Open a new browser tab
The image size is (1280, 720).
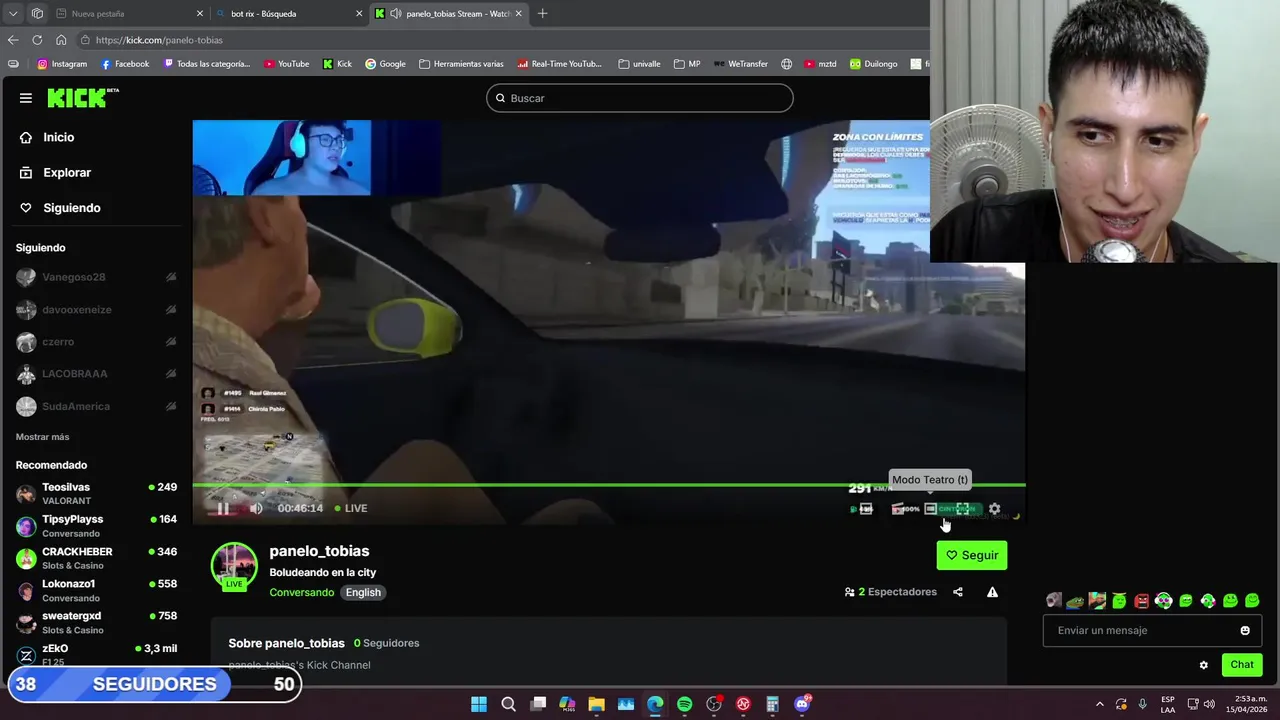click(x=542, y=14)
